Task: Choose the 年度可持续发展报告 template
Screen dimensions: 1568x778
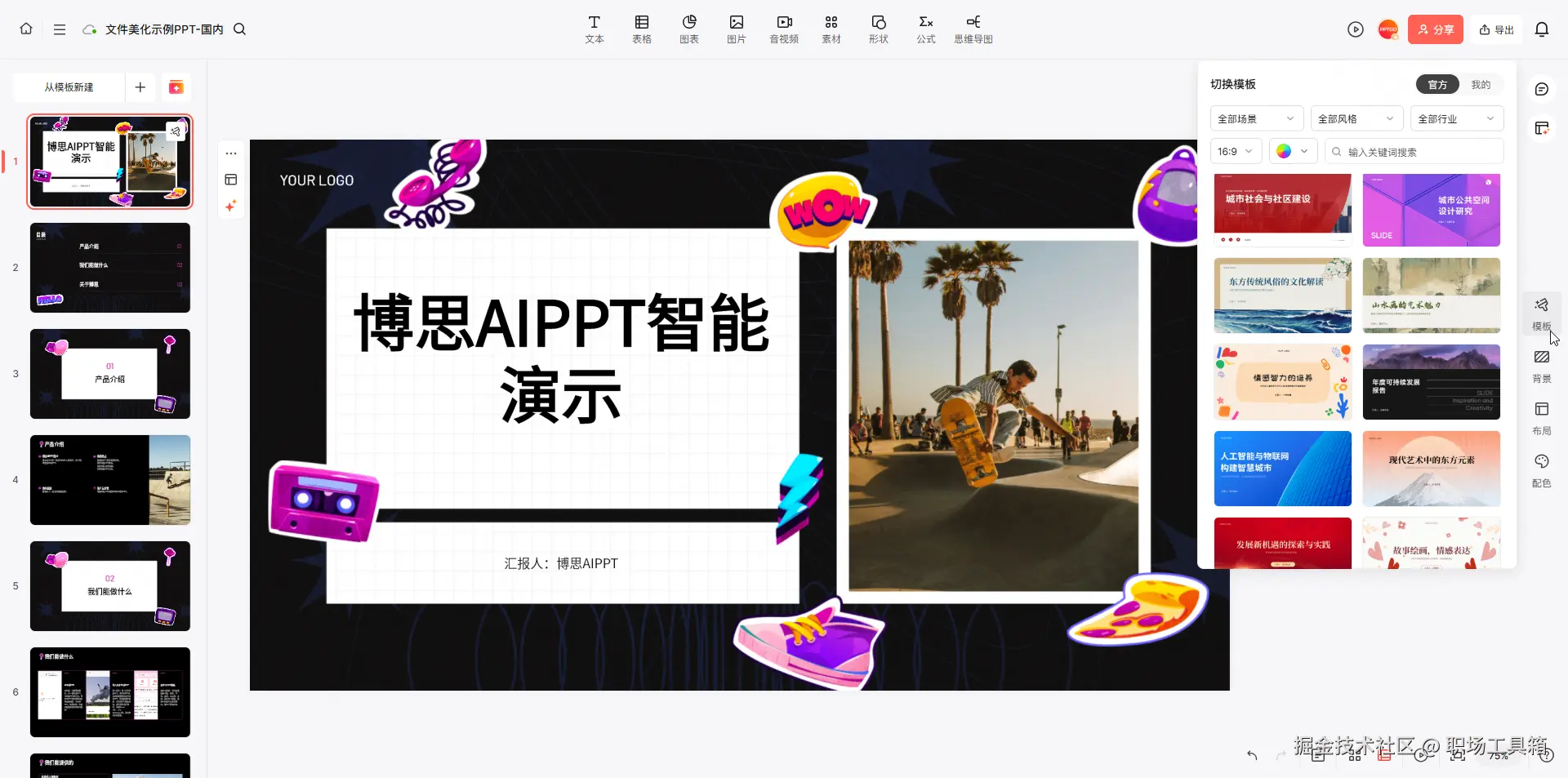Action: tap(1432, 382)
